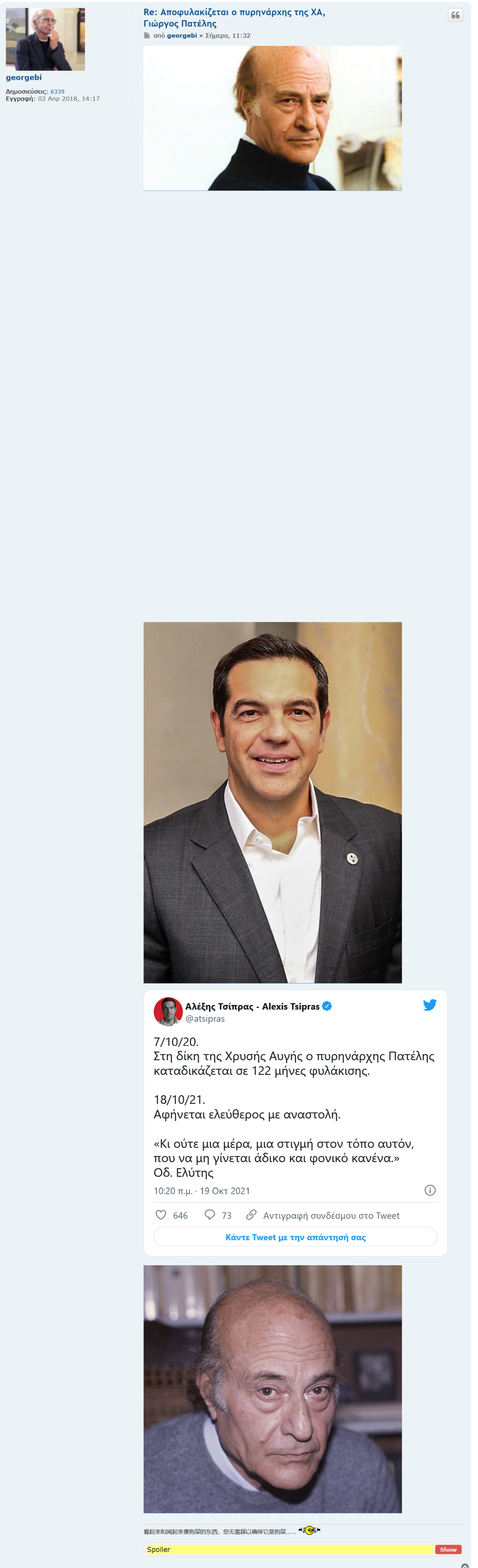The image size is (478, 1568).
Task: Click the Twitter bird logo in tweet
Action: [x=429, y=1004]
